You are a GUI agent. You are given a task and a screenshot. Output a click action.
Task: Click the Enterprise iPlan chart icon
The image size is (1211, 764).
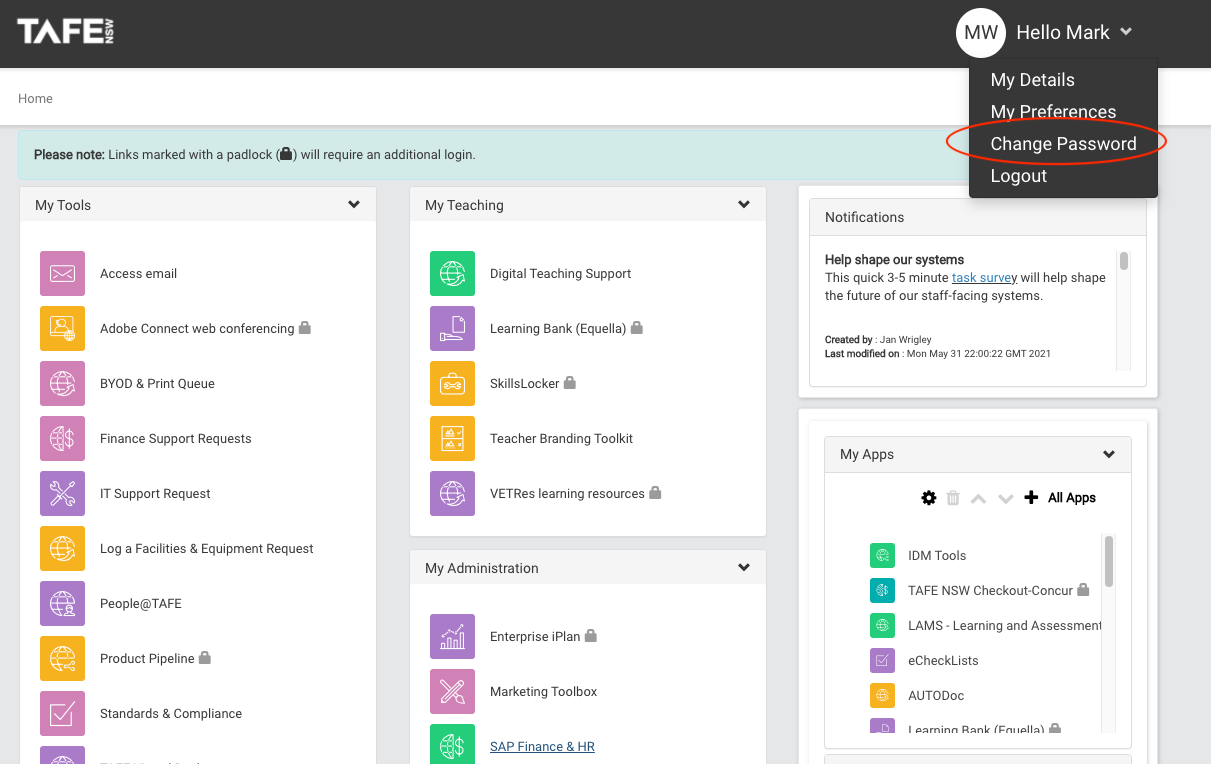tap(452, 636)
